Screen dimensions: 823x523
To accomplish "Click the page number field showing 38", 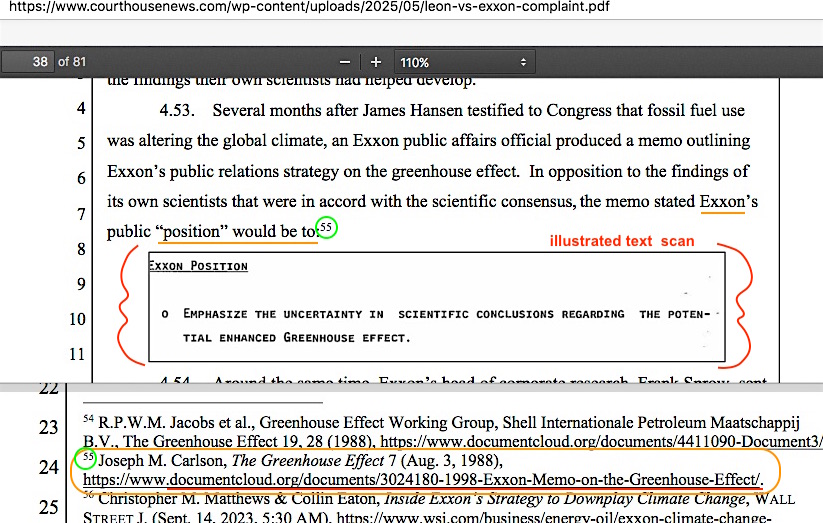I will [28, 62].
